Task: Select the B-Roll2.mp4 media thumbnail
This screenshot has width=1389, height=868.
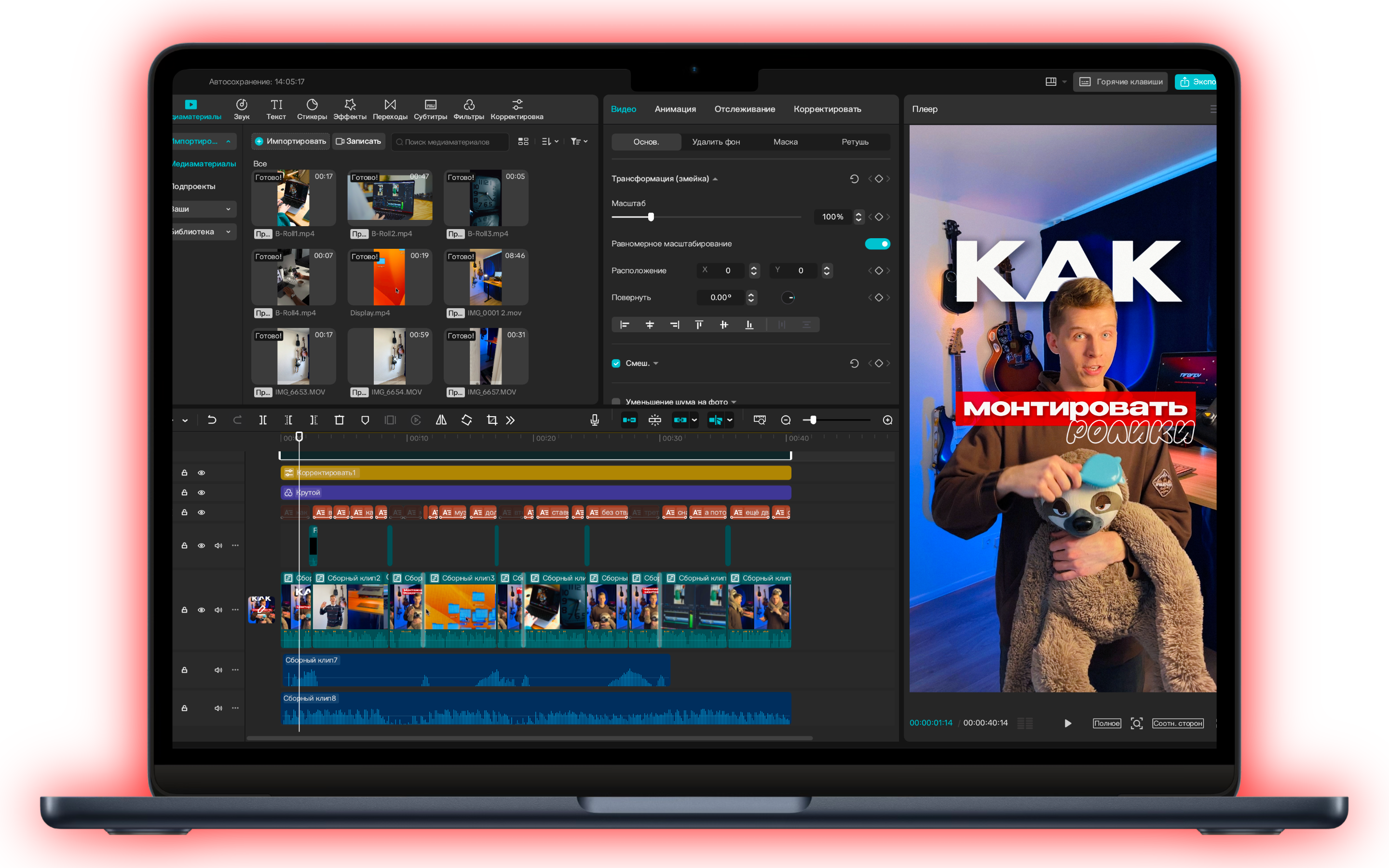Action: click(390, 198)
